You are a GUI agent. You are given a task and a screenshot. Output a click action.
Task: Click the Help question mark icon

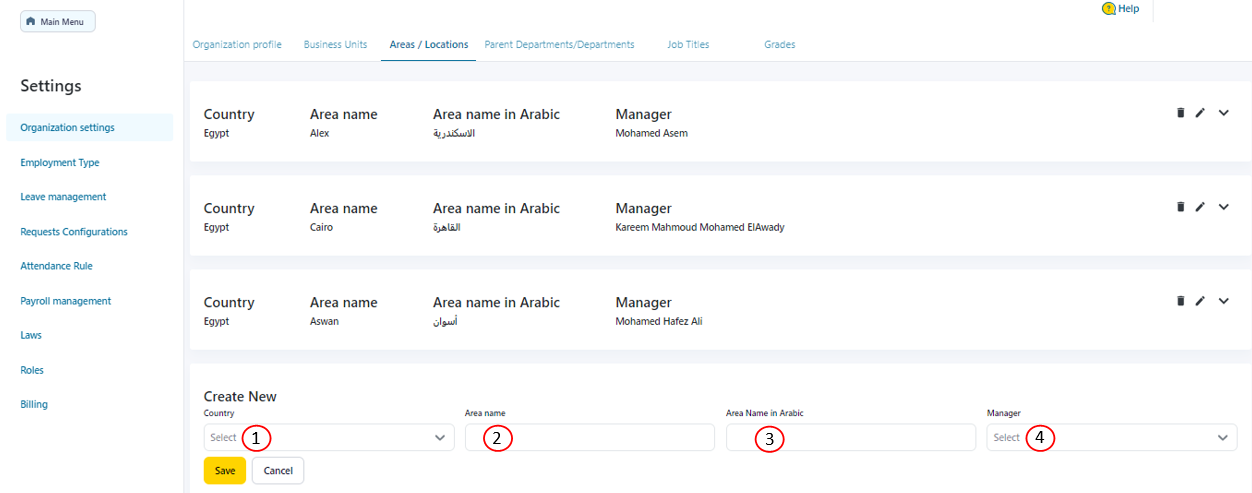coord(1108,9)
